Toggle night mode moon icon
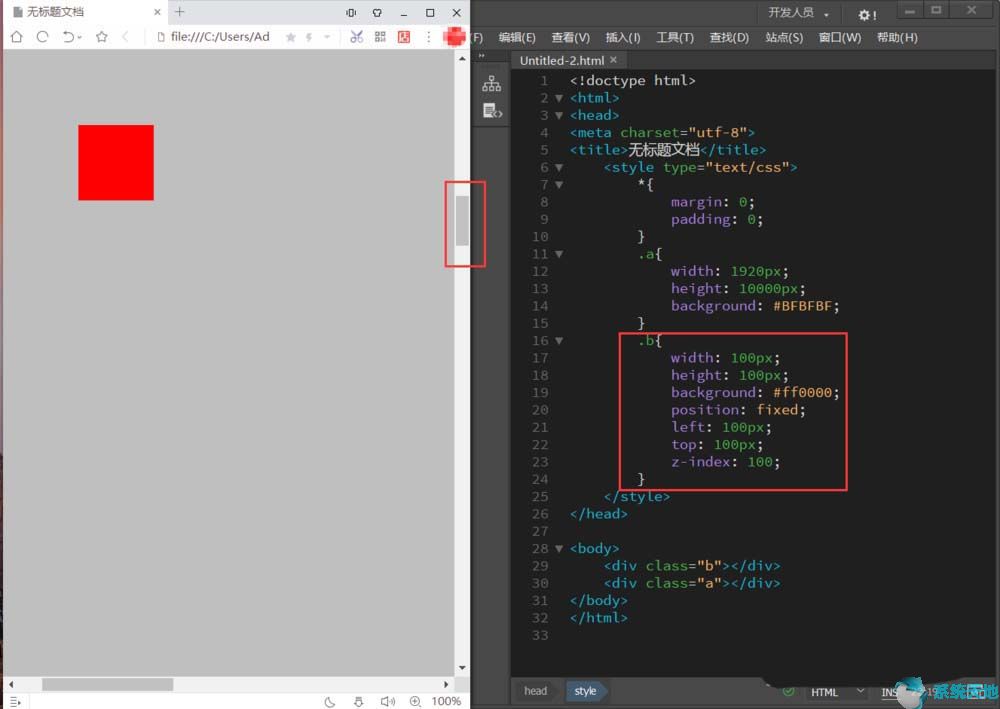1000x709 pixels. coord(330,702)
